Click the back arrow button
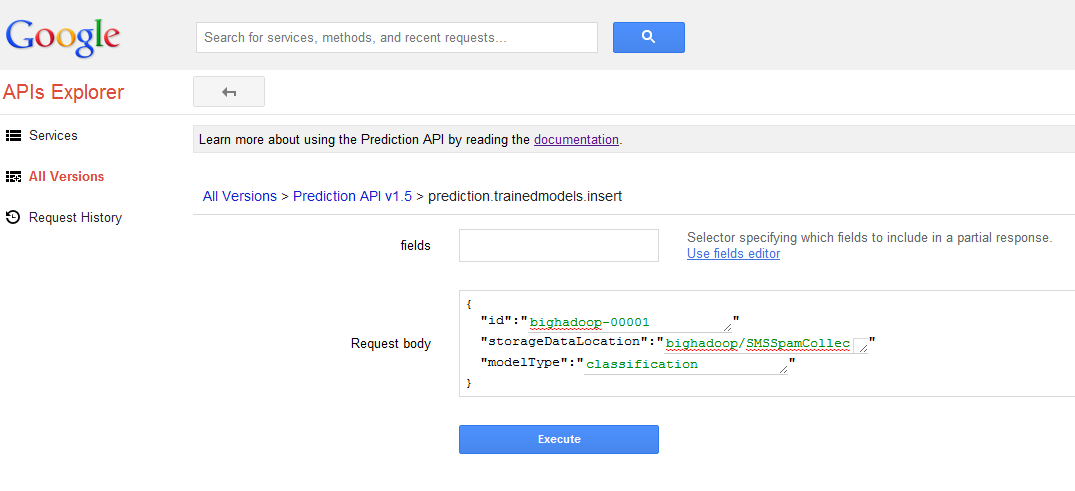The width and height of the screenshot is (1075, 491). tap(229, 92)
